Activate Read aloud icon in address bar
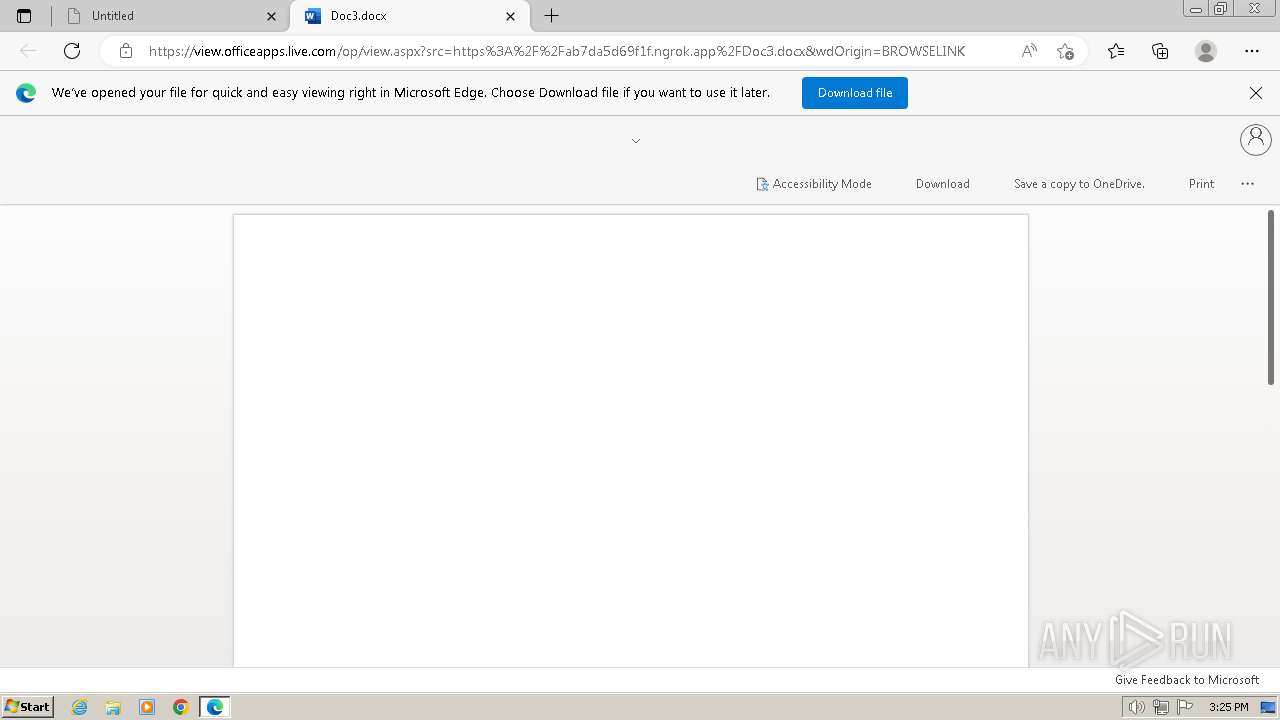Image resolution: width=1280 pixels, height=720 pixels. tap(1029, 51)
